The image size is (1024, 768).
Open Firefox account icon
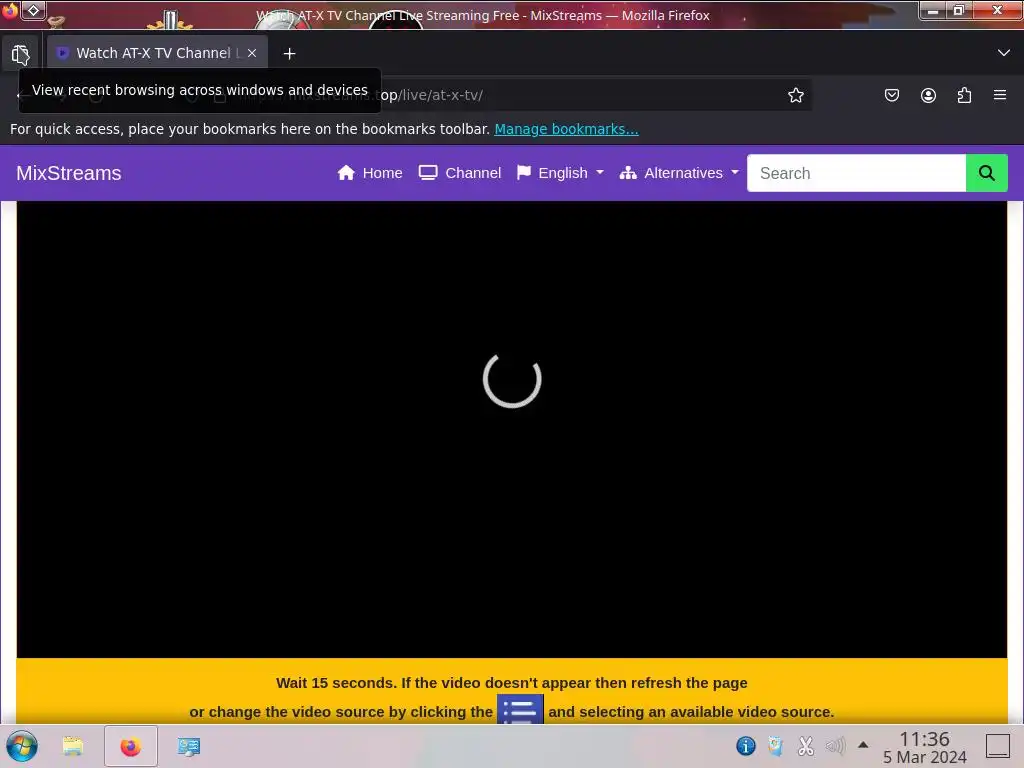tap(928, 95)
